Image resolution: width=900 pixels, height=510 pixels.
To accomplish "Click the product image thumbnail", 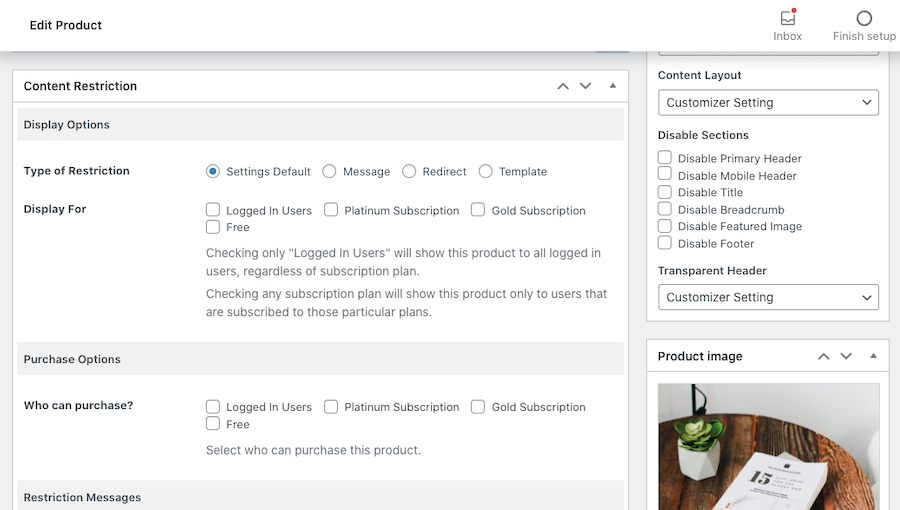I will pos(769,447).
